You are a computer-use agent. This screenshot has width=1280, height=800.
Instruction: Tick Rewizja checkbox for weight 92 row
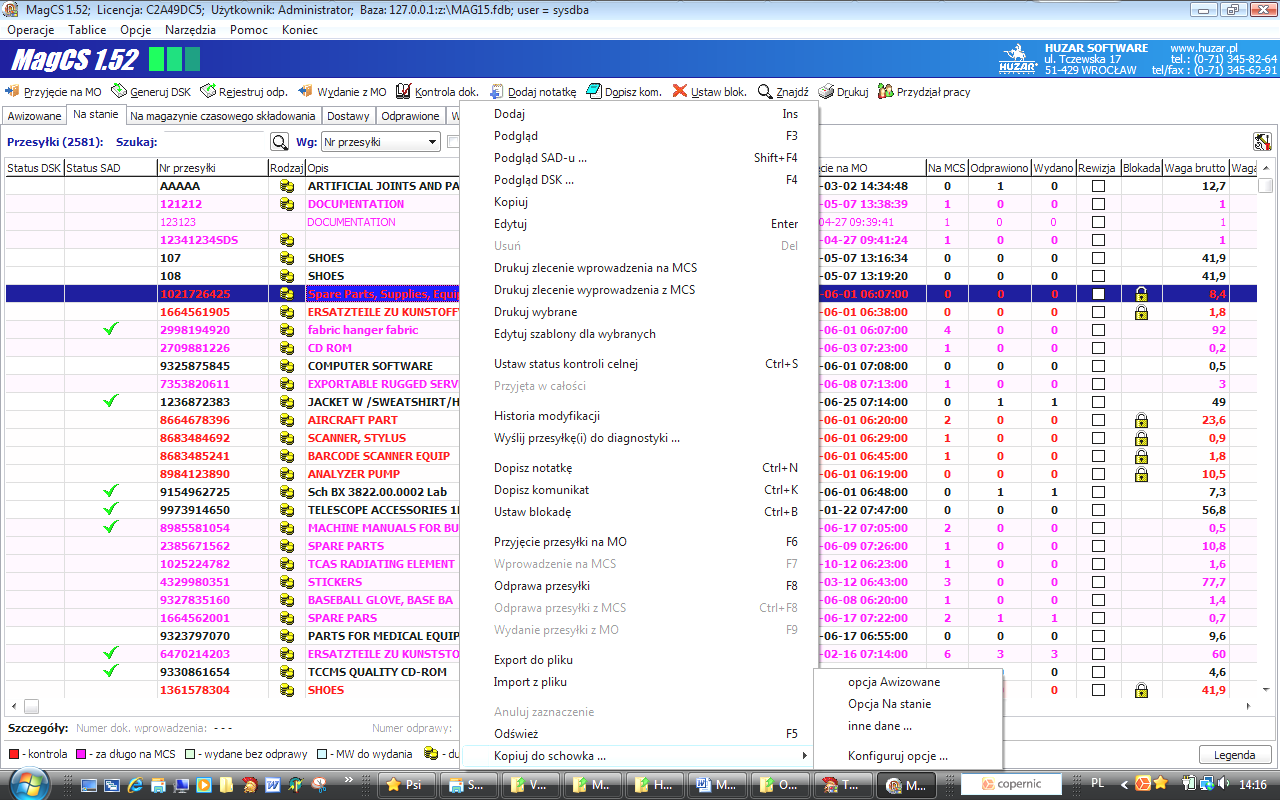tap(1098, 330)
